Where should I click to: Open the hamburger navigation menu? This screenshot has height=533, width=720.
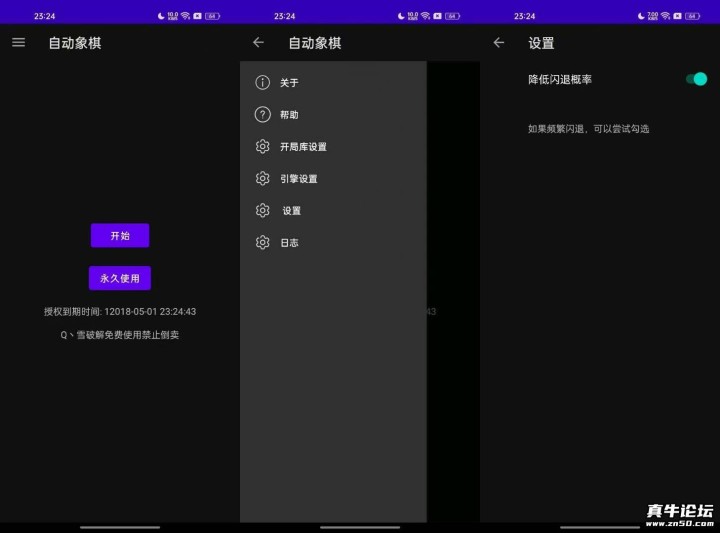[x=18, y=42]
